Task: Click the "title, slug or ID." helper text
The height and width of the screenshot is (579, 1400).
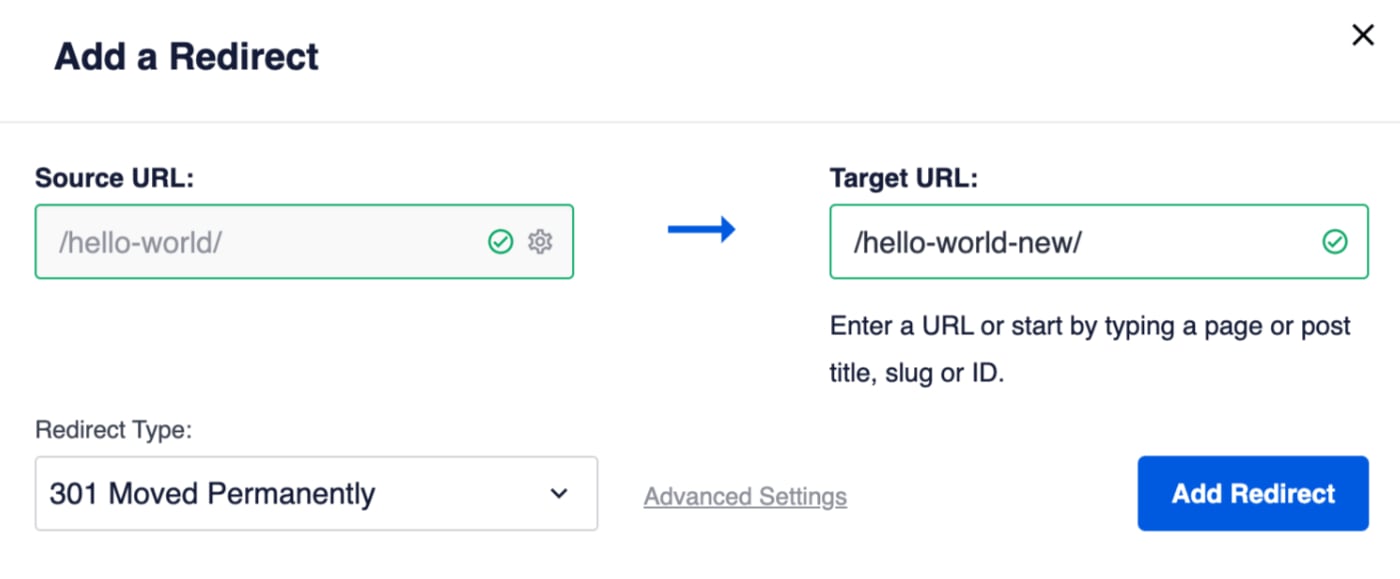Action: pyautogui.click(x=916, y=374)
